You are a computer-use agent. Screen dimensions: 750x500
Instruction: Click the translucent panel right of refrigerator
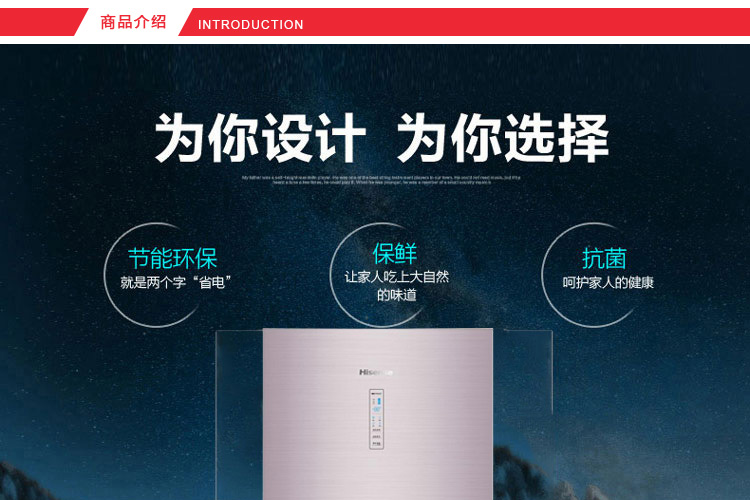[523, 373]
